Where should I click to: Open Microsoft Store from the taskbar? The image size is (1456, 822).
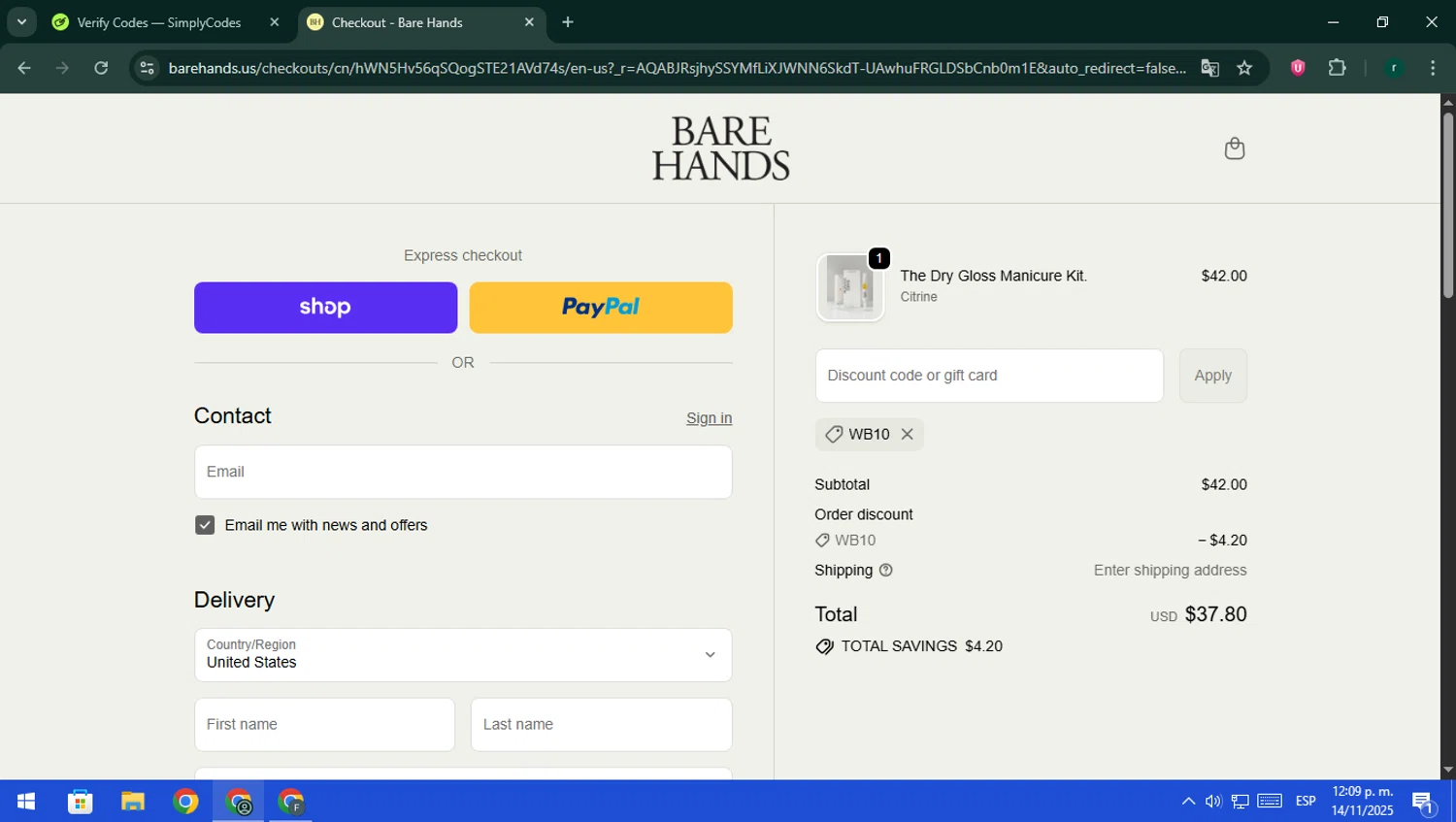pos(80,802)
